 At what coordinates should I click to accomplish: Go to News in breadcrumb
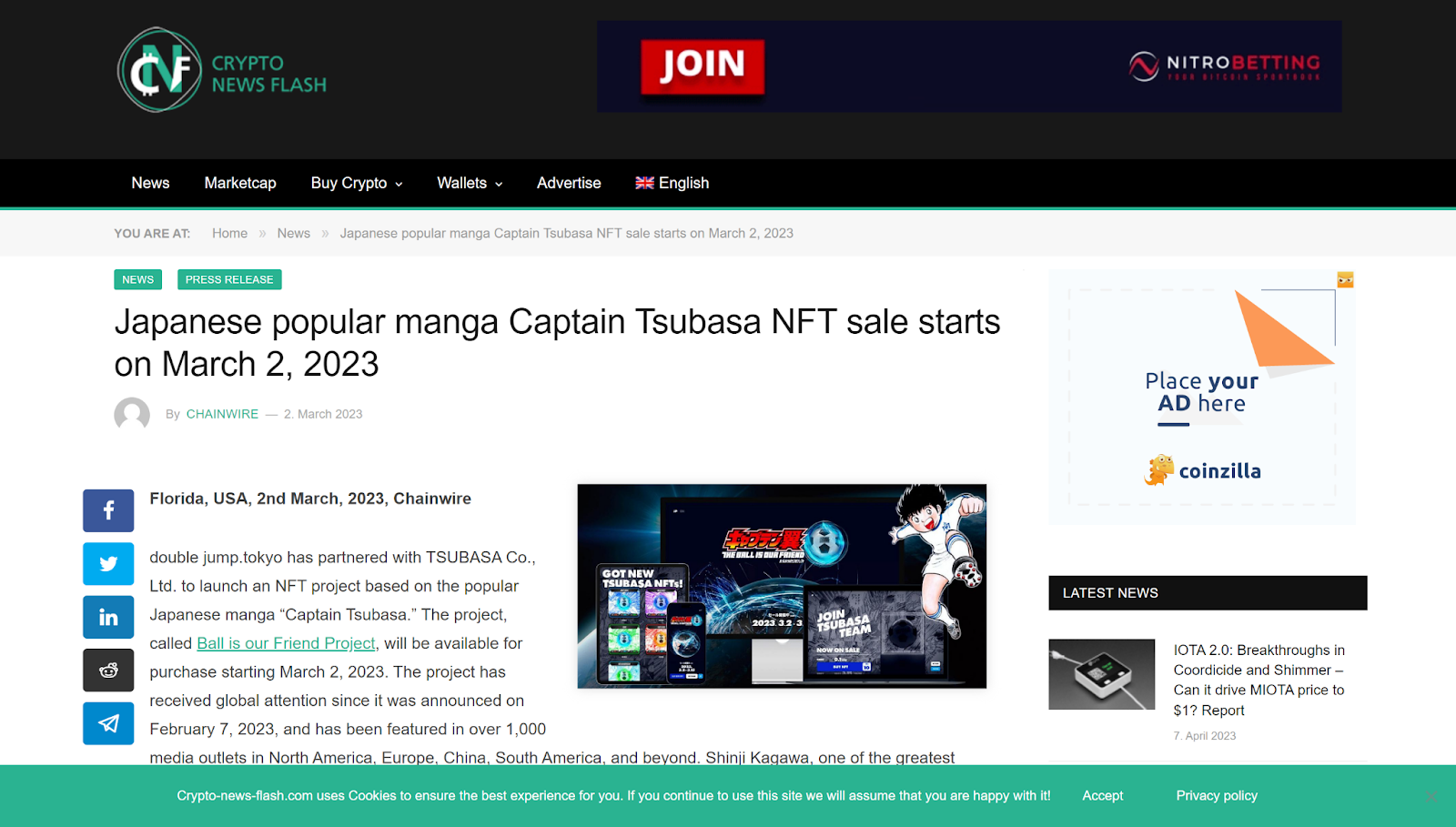click(x=294, y=233)
